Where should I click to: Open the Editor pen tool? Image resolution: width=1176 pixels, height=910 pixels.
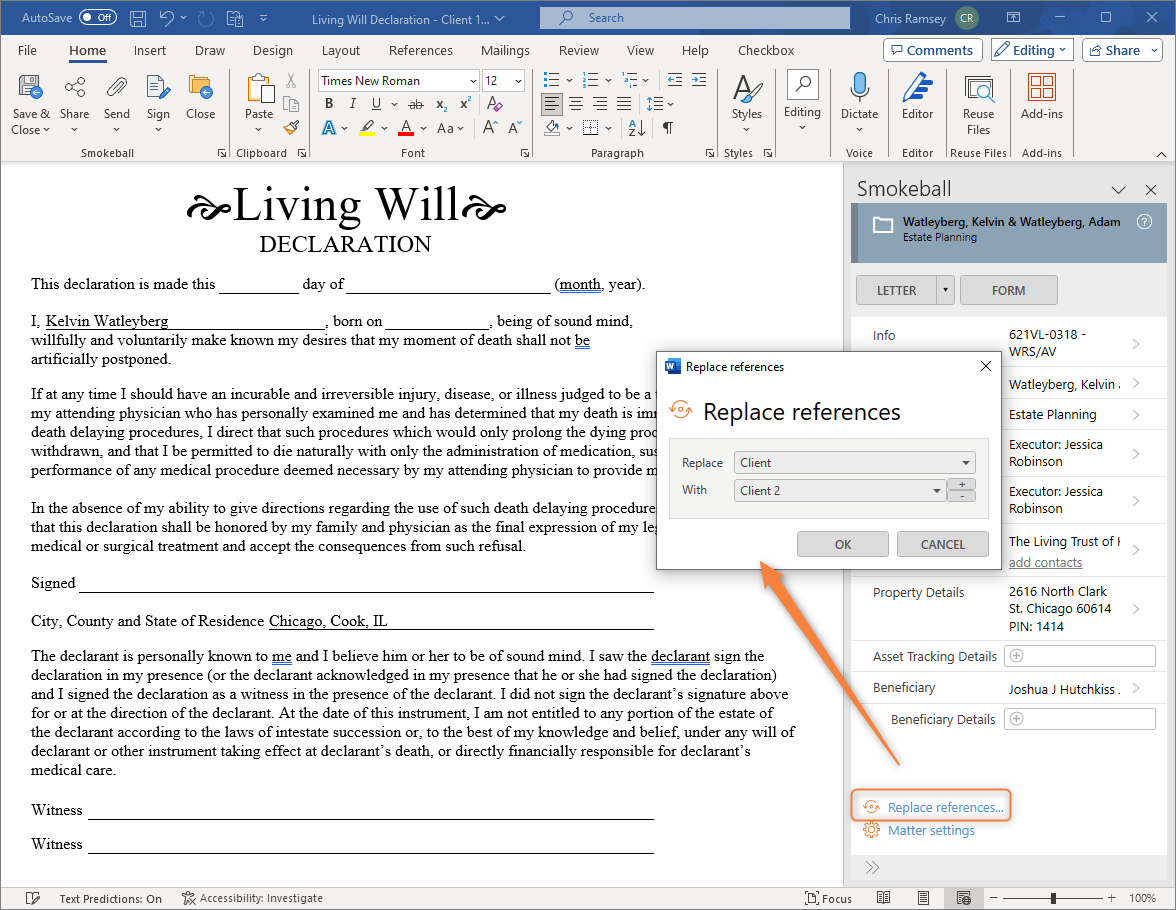point(917,88)
